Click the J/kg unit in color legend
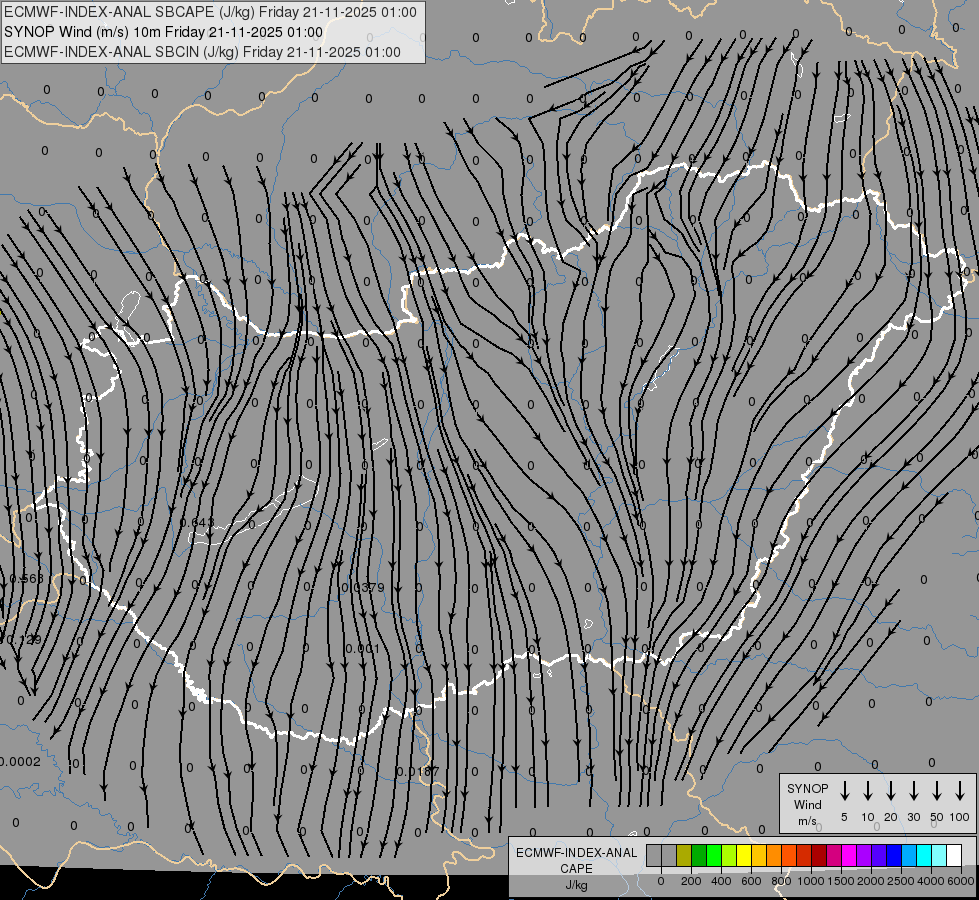979x900 pixels. click(576, 885)
